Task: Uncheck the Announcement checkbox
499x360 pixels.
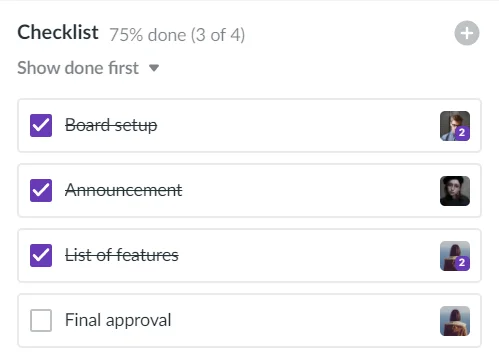Action: coord(41,190)
